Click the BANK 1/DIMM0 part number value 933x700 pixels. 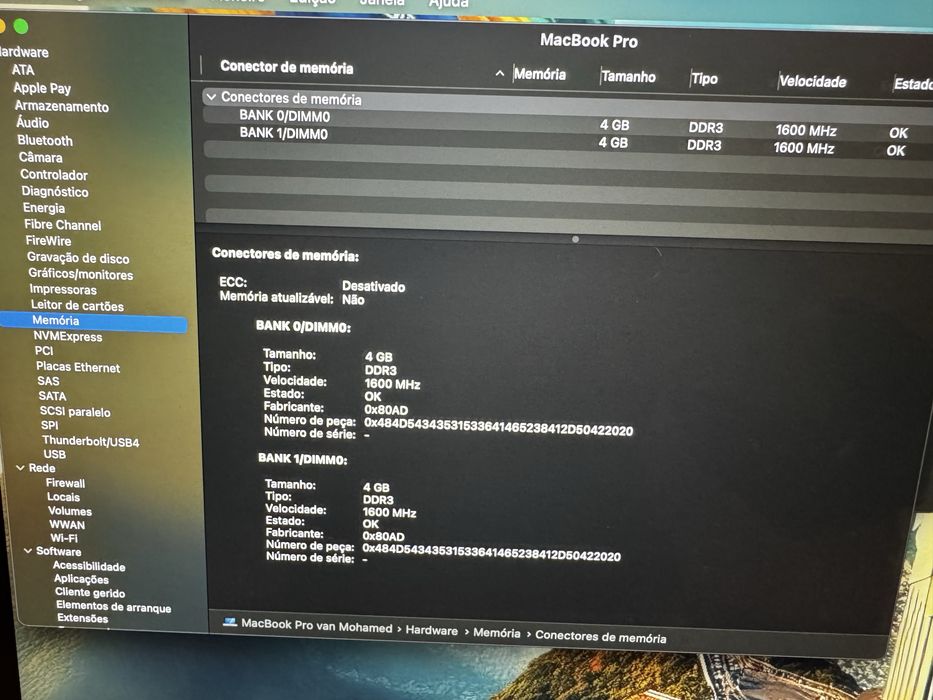point(491,552)
